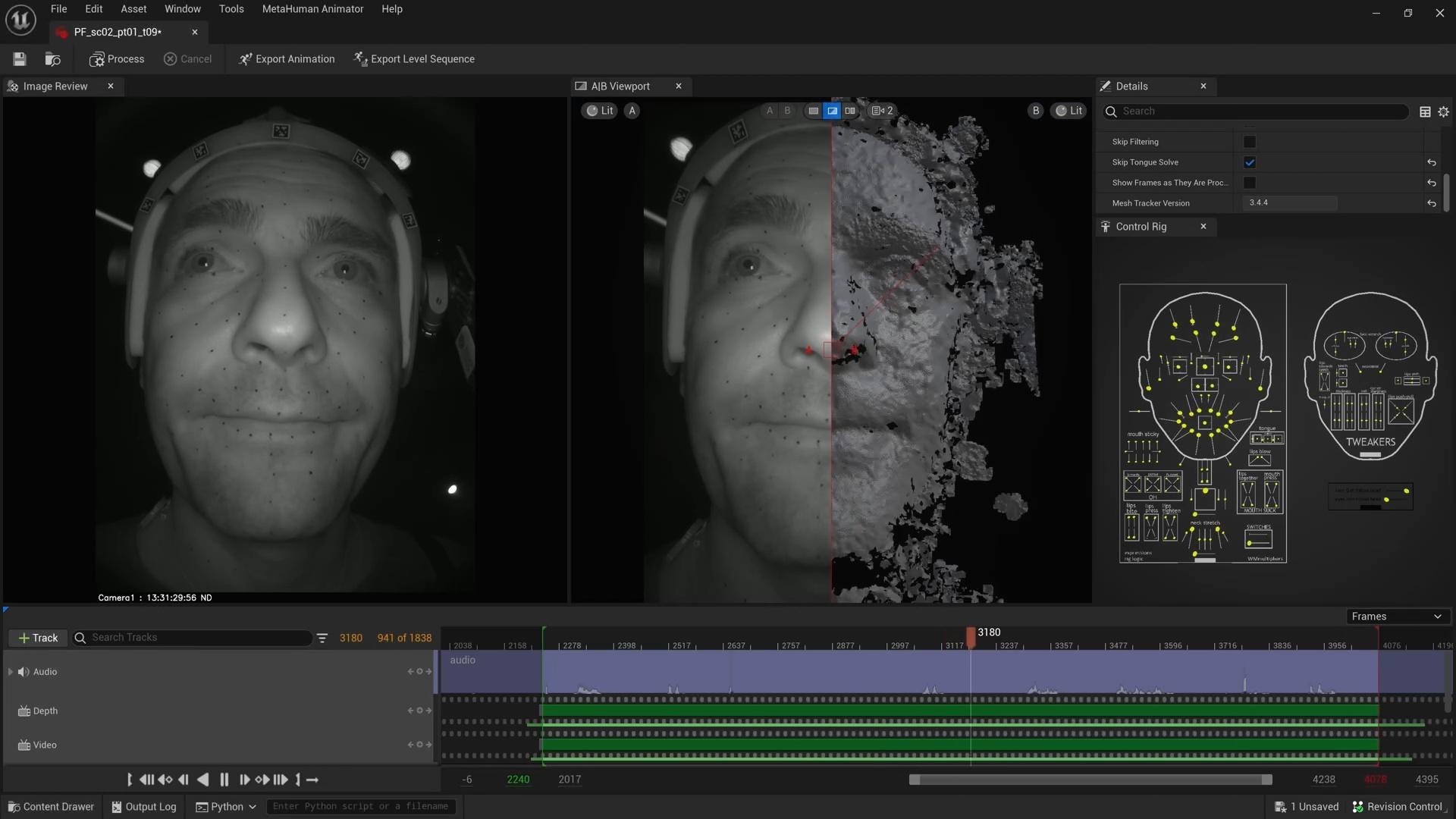The image size is (1456, 819).
Task: Open the Help menu
Action: point(392,9)
